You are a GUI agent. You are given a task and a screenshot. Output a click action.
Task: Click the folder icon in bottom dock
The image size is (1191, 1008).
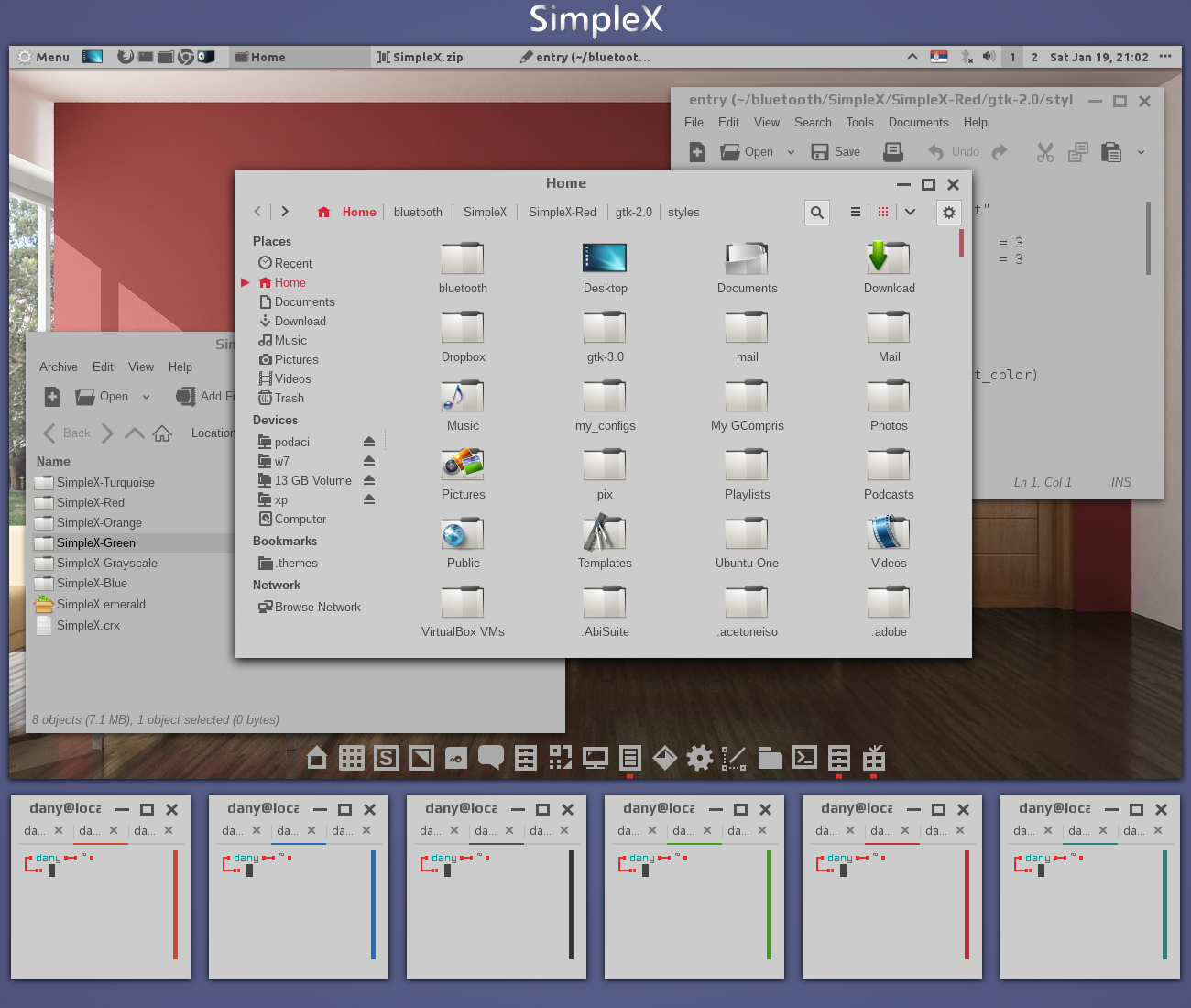coord(770,758)
